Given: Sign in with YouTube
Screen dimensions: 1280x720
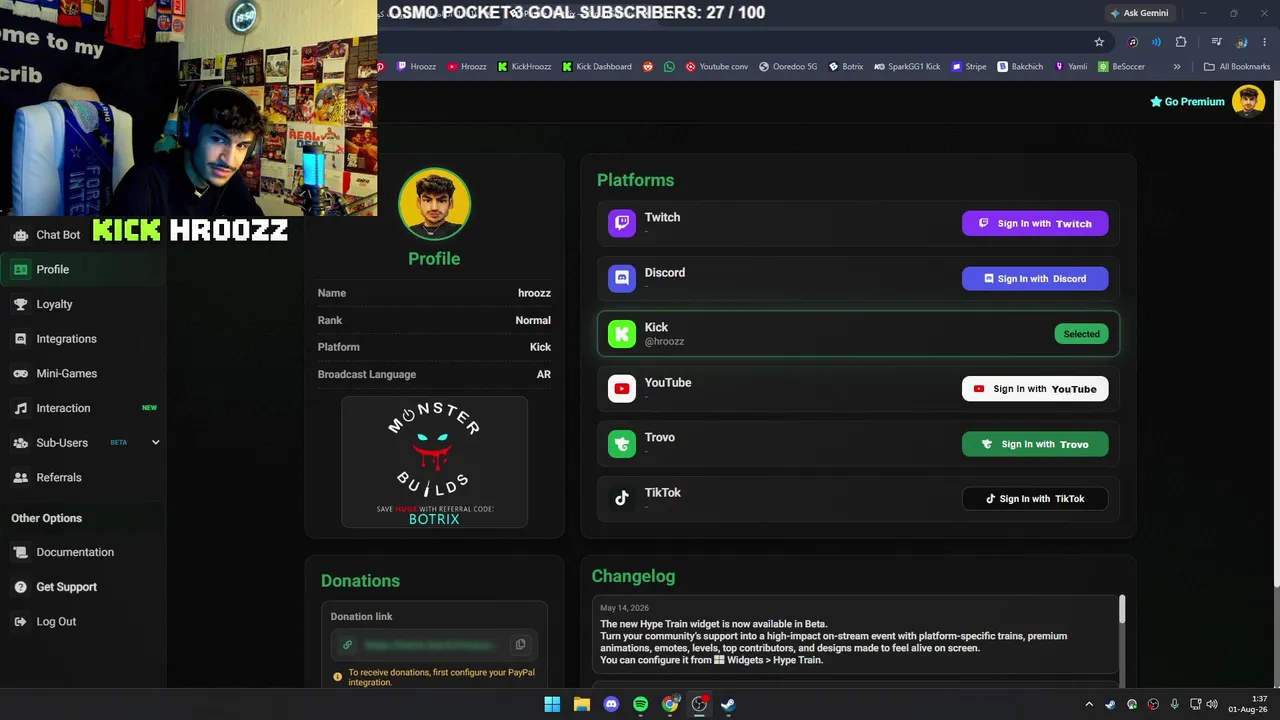Looking at the screenshot, I should 1035,389.
